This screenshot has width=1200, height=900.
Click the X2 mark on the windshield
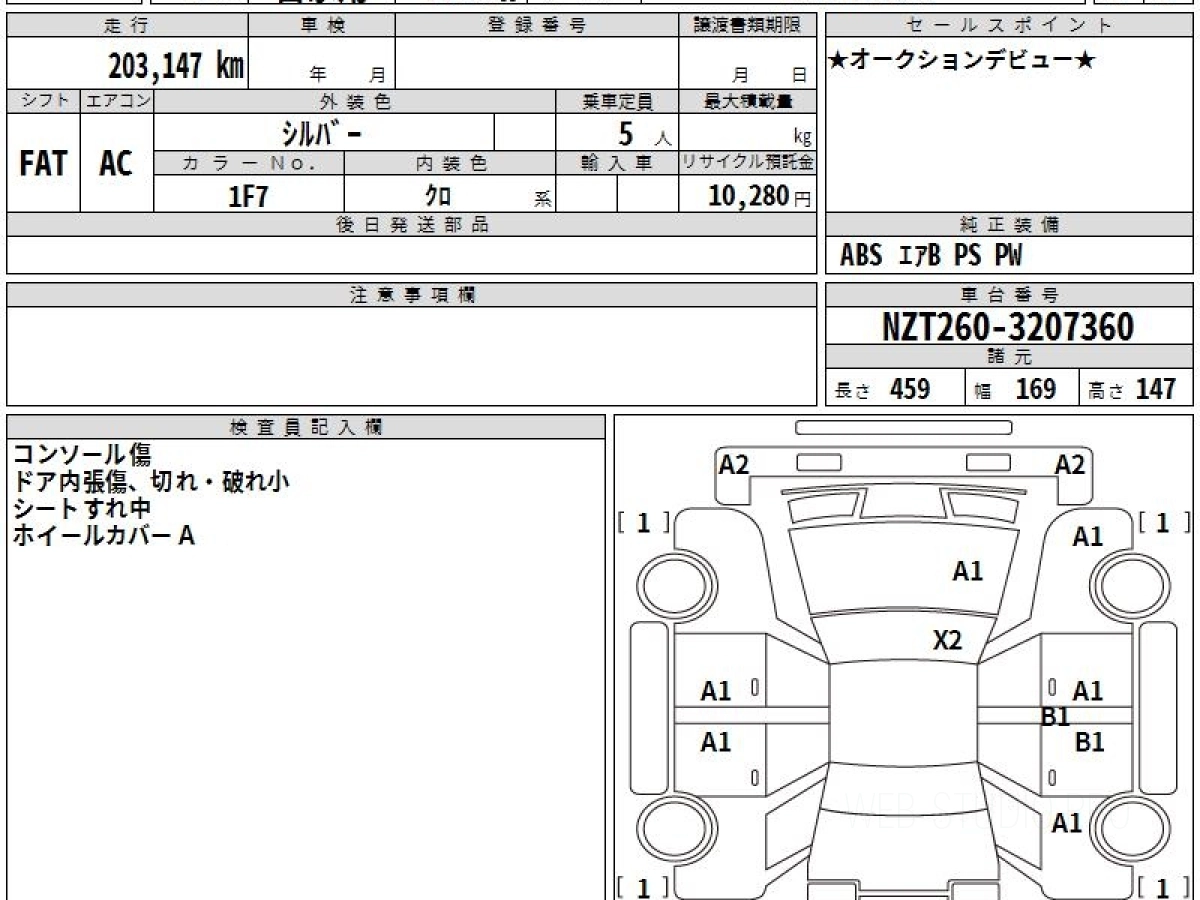947,640
